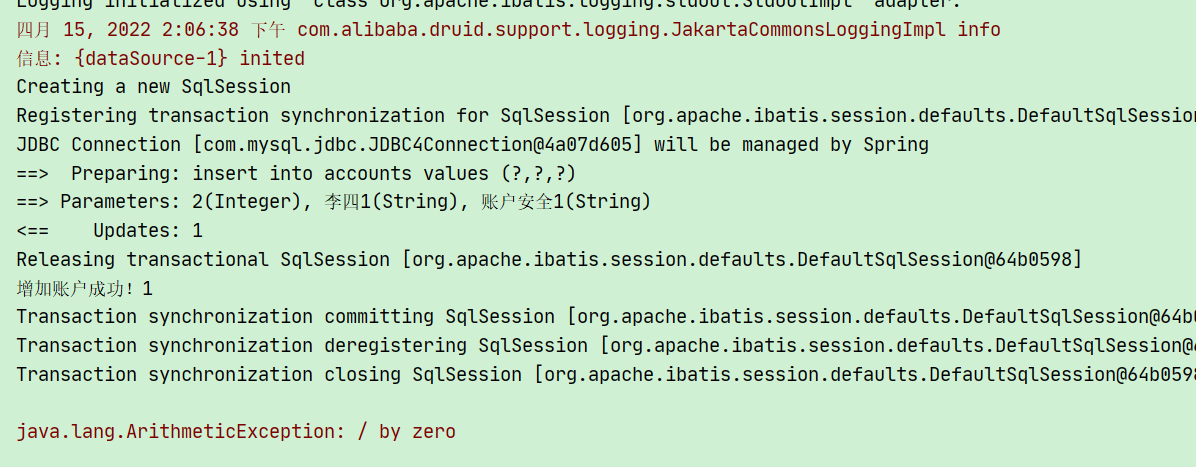Viewport: 1196px width, 467px height.
Task: Click the 'Transaction synchronization closing SqlSession' line
Action: coord(606,375)
